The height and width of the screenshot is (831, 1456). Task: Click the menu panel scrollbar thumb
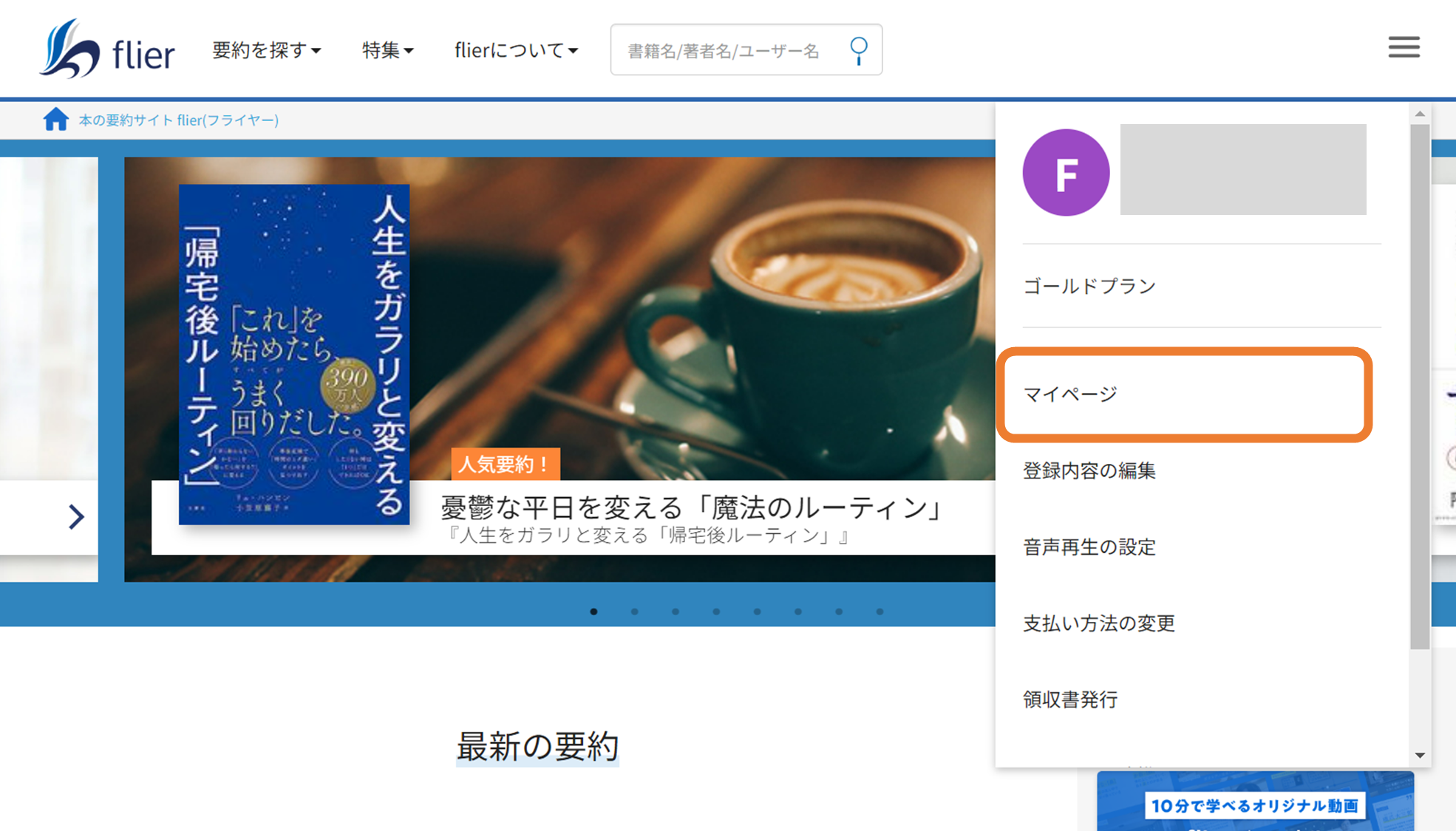[x=1420, y=387]
